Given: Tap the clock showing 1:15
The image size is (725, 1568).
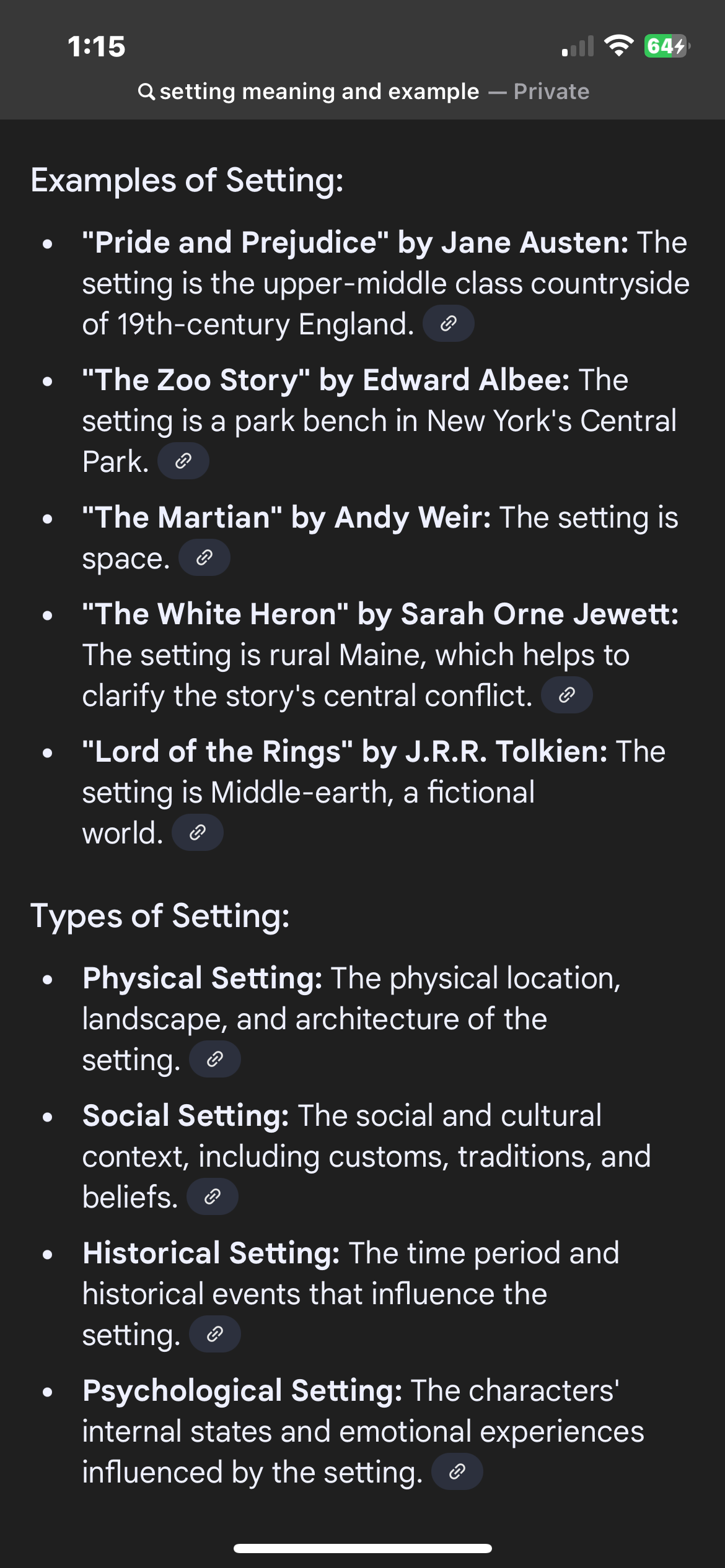Looking at the screenshot, I should (x=97, y=47).
